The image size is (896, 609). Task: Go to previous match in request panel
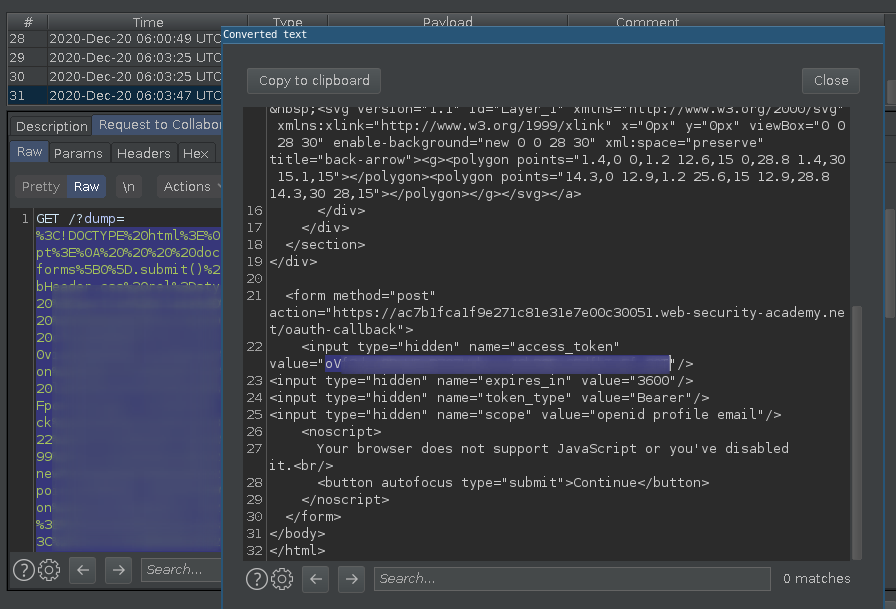point(82,570)
